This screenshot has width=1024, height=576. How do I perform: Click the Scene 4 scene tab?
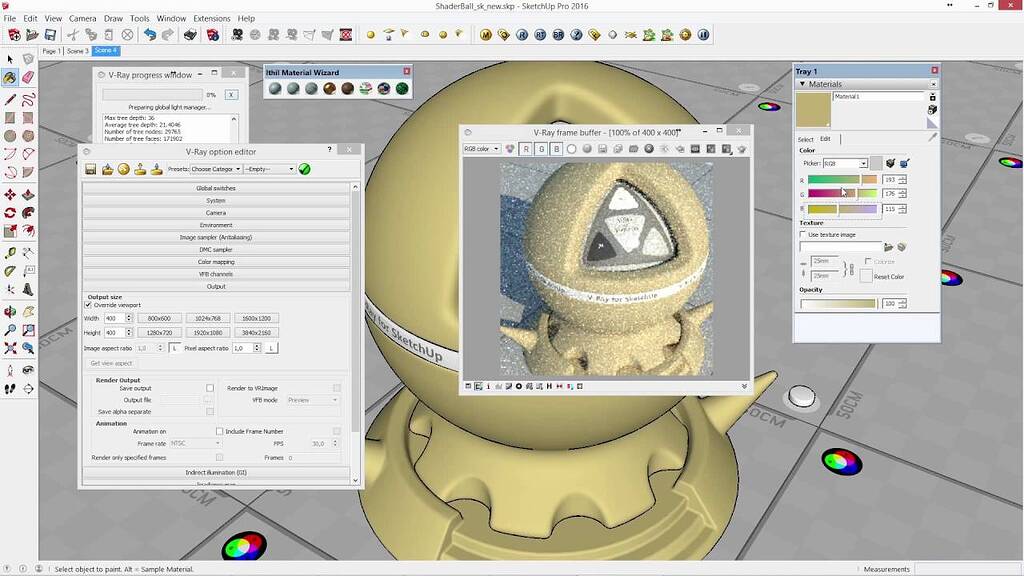tap(106, 51)
